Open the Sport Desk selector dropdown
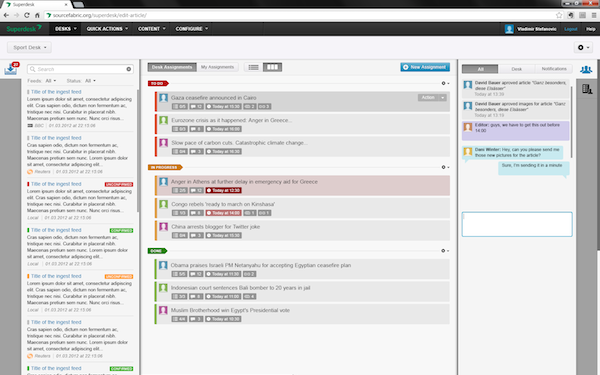600x375 pixels. pos(29,47)
